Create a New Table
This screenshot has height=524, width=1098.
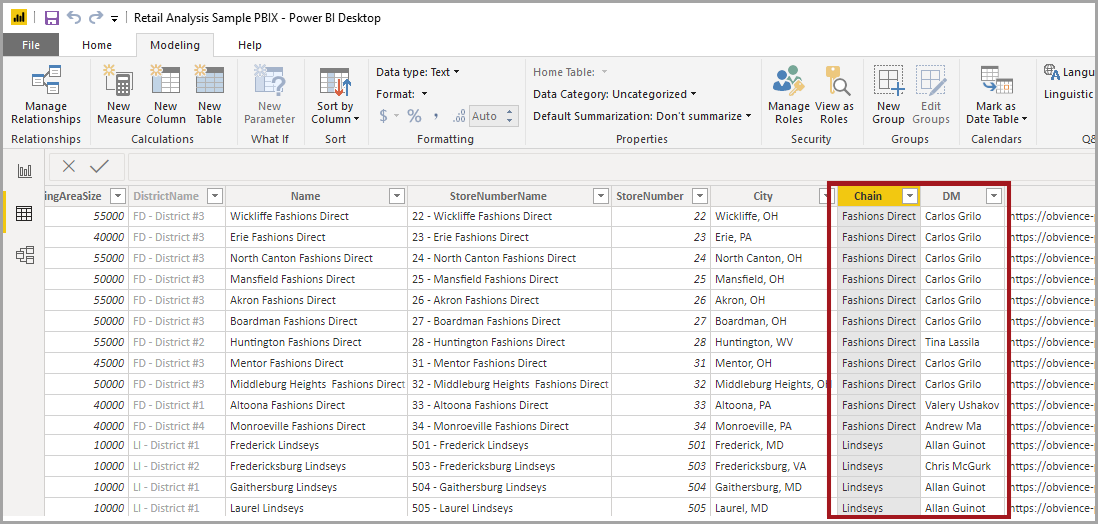(x=209, y=96)
